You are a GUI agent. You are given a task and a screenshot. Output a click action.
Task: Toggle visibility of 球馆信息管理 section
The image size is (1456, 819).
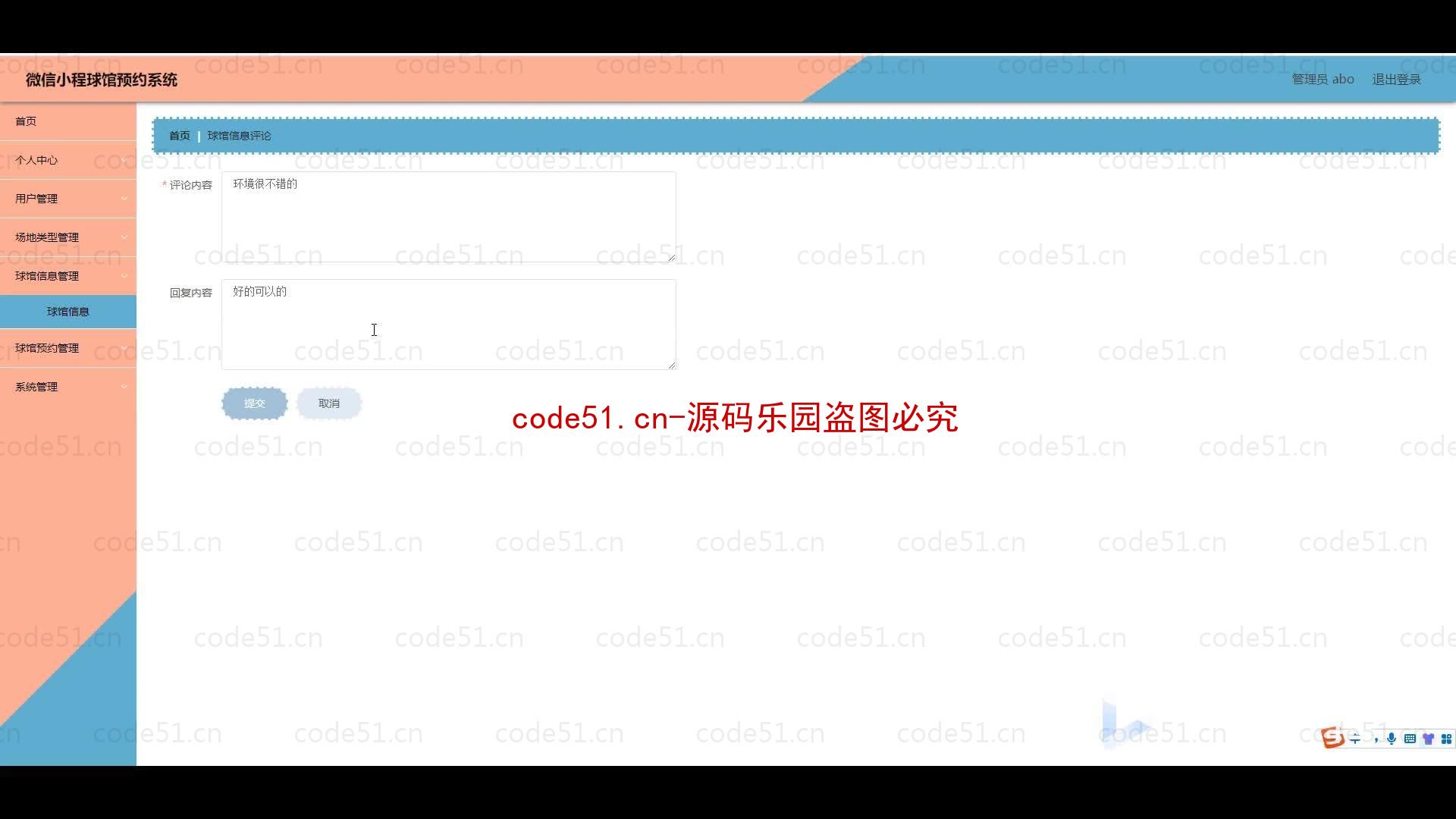coord(68,275)
